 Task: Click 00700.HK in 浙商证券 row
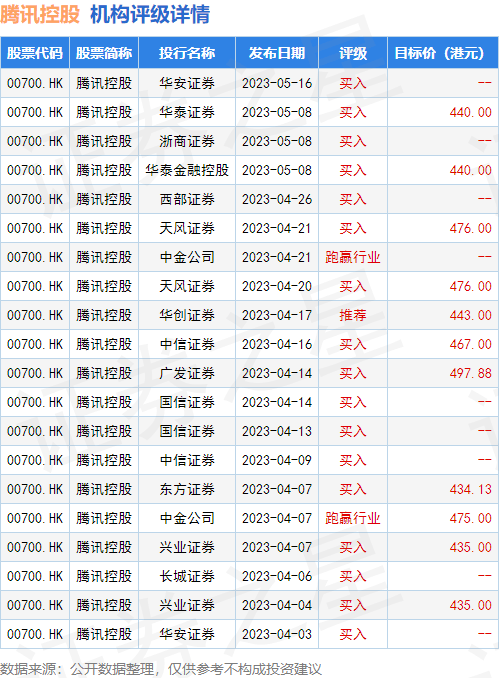tap(35, 141)
